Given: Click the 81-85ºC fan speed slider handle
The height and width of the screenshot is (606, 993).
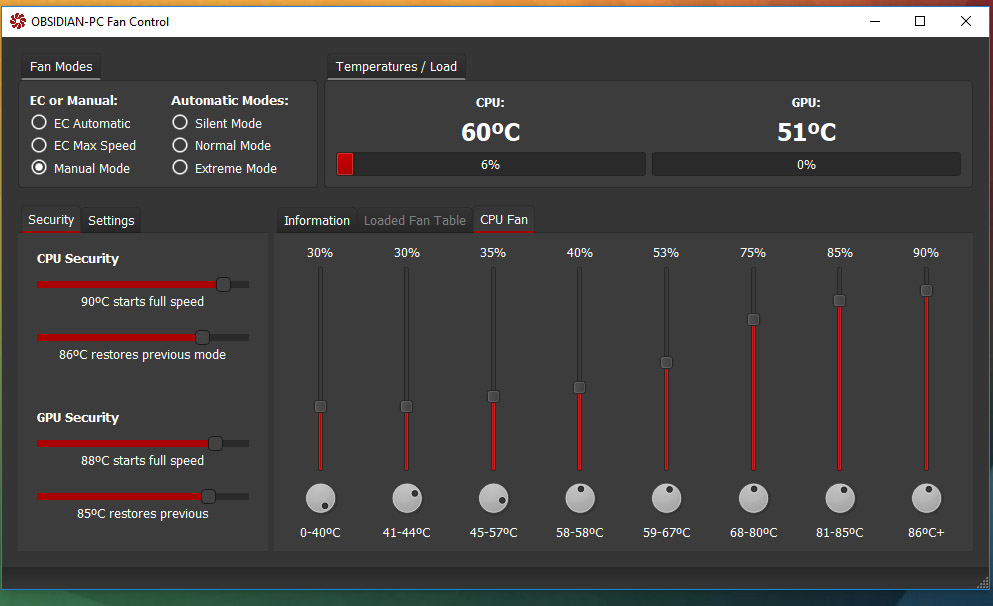Looking at the screenshot, I should [839, 301].
